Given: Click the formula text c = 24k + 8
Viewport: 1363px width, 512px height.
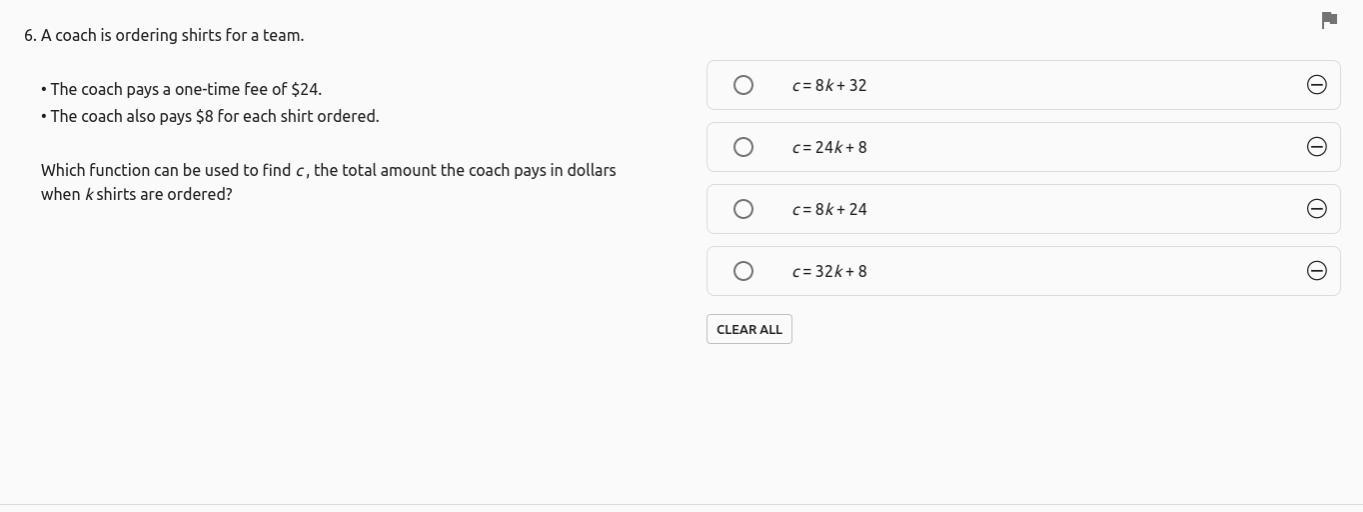Looking at the screenshot, I should (829, 148).
